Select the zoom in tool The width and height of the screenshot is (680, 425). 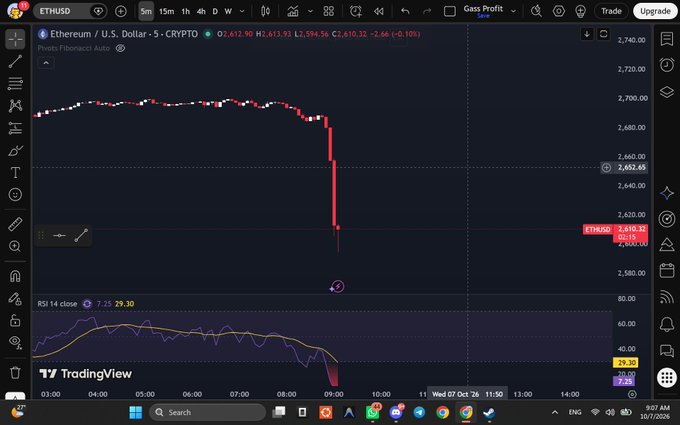point(15,246)
